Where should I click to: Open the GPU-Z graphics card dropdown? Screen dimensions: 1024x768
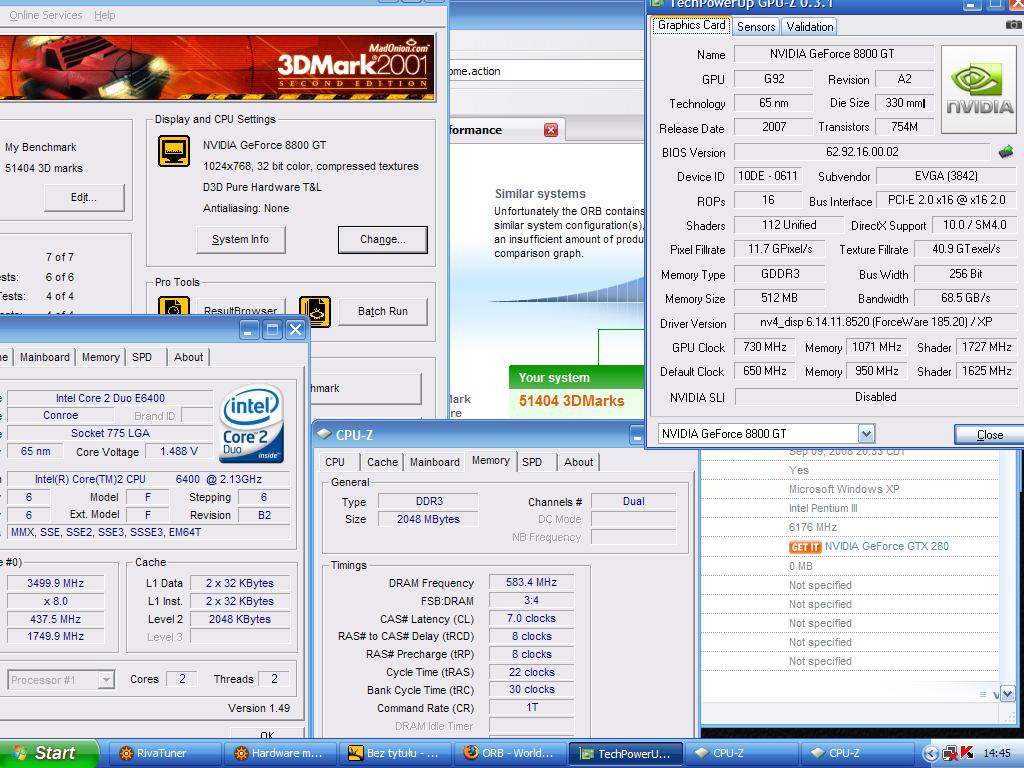click(866, 434)
